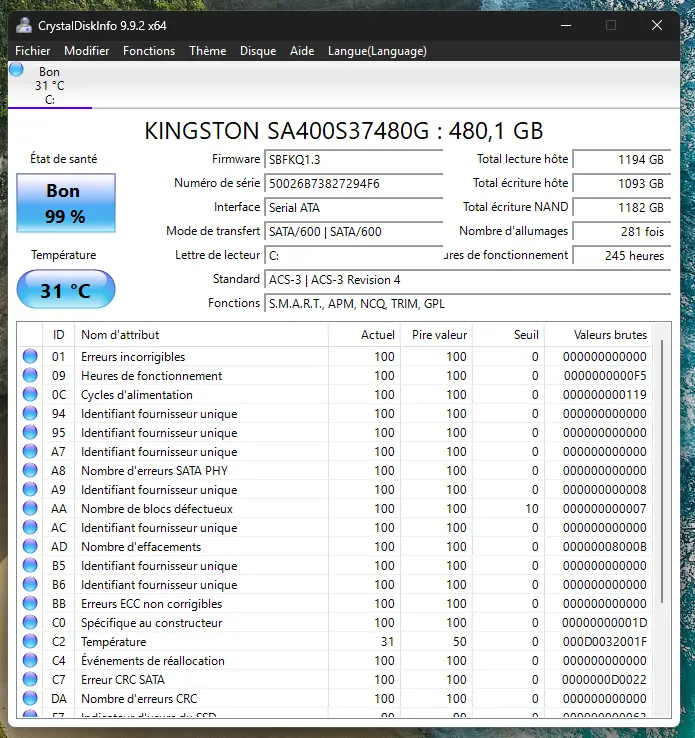Open the Fichier menu
Image resolution: width=695 pixels, height=738 pixels.
pyautogui.click(x=32, y=51)
